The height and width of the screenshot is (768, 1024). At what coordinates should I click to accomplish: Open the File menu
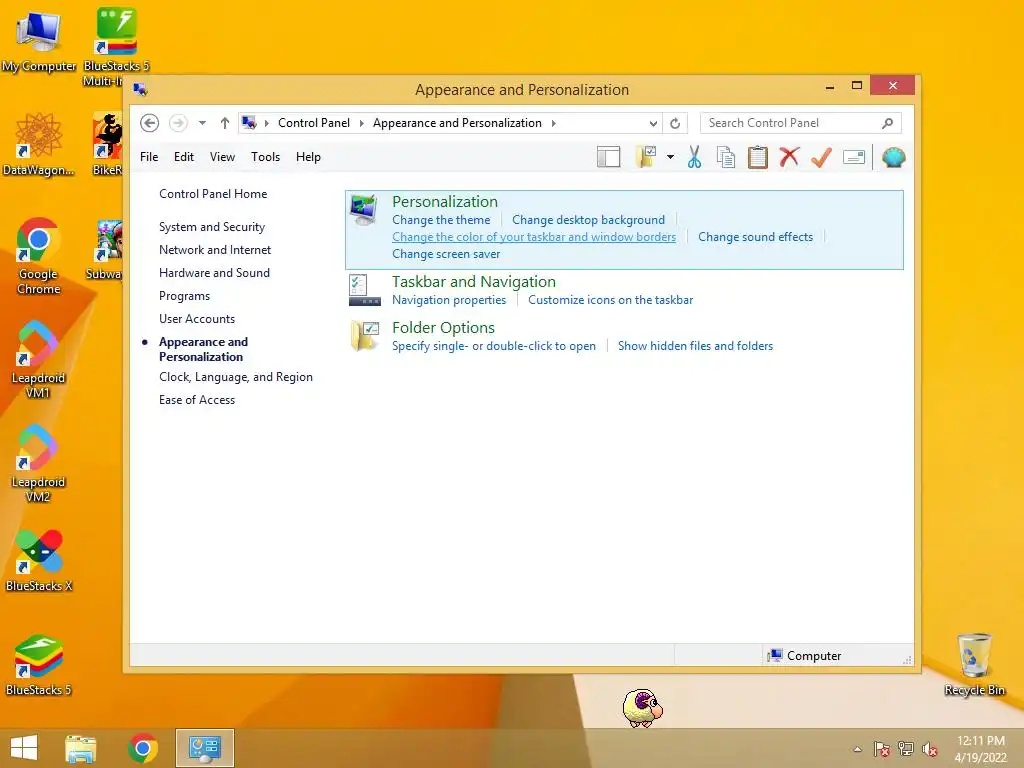pos(149,157)
